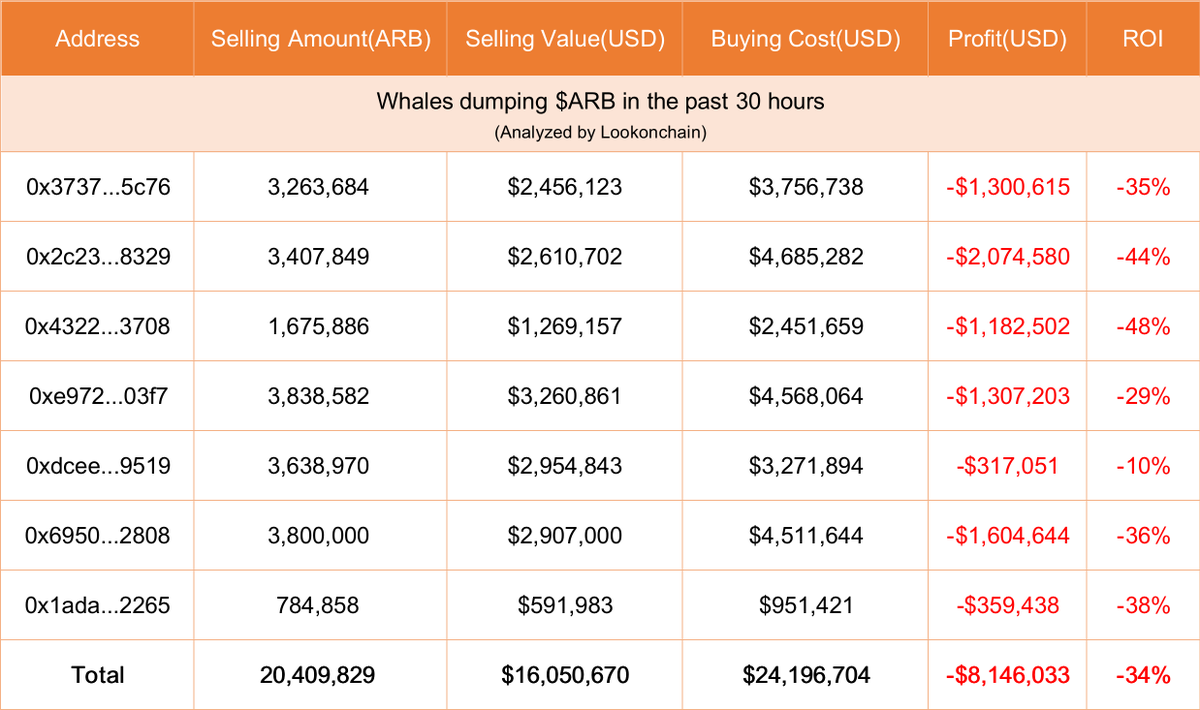
Task: Click the Selling Value(USD) header
Action: click(565, 40)
